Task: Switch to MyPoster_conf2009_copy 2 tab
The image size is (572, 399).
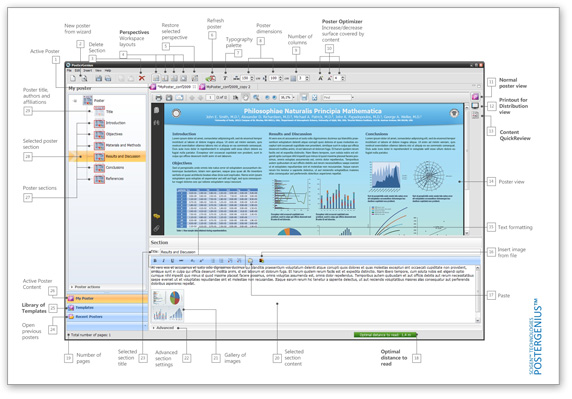Action: (225, 87)
